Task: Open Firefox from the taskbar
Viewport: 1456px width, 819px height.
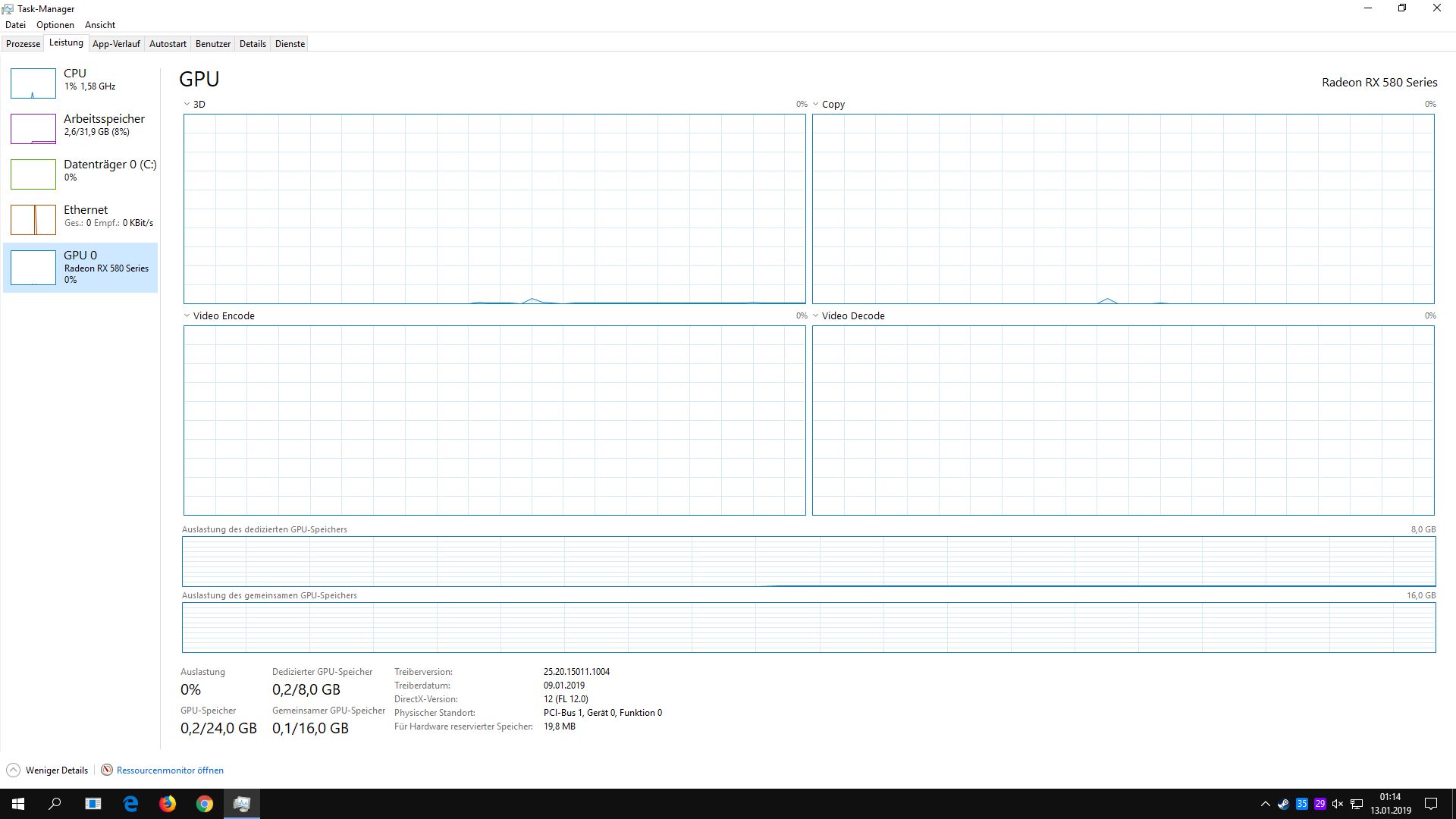Action: pyautogui.click(x=168, y=804)
